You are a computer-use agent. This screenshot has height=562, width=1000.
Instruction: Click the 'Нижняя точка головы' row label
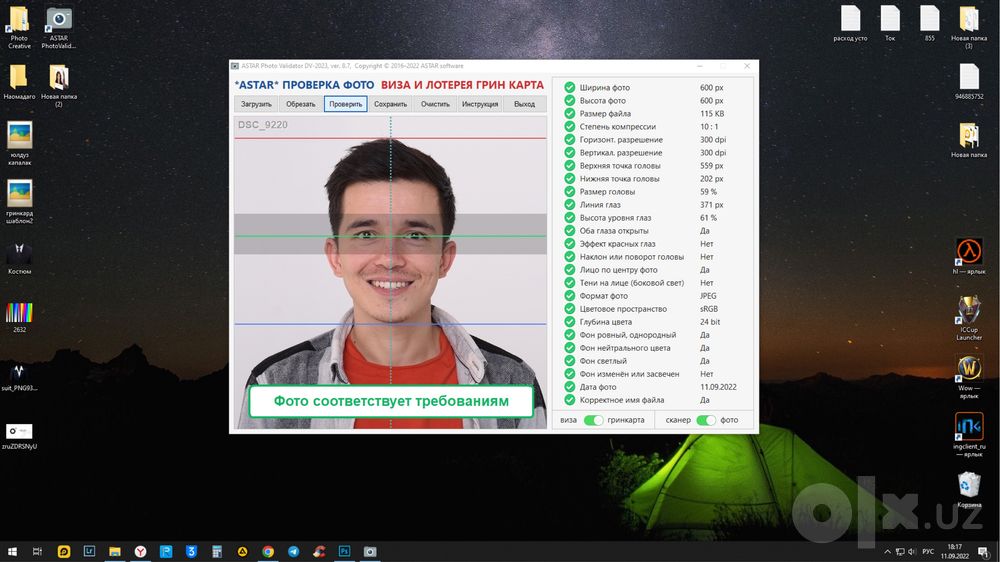click(x=619, y=179)
